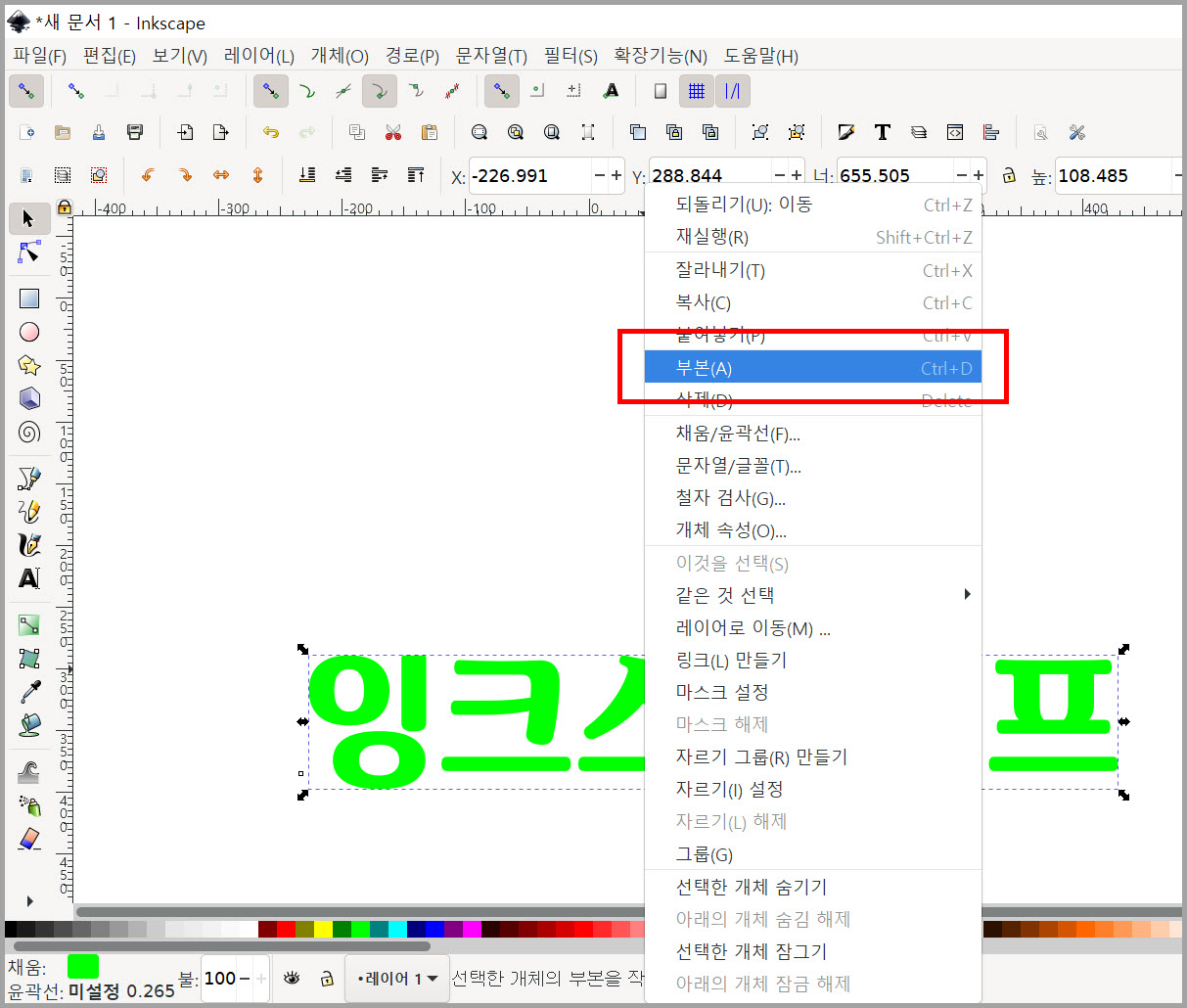Click 개체 속성(O)... in context menu
The width and height of the screenshot is (1187, 1008).
click(x=813, y=530)
